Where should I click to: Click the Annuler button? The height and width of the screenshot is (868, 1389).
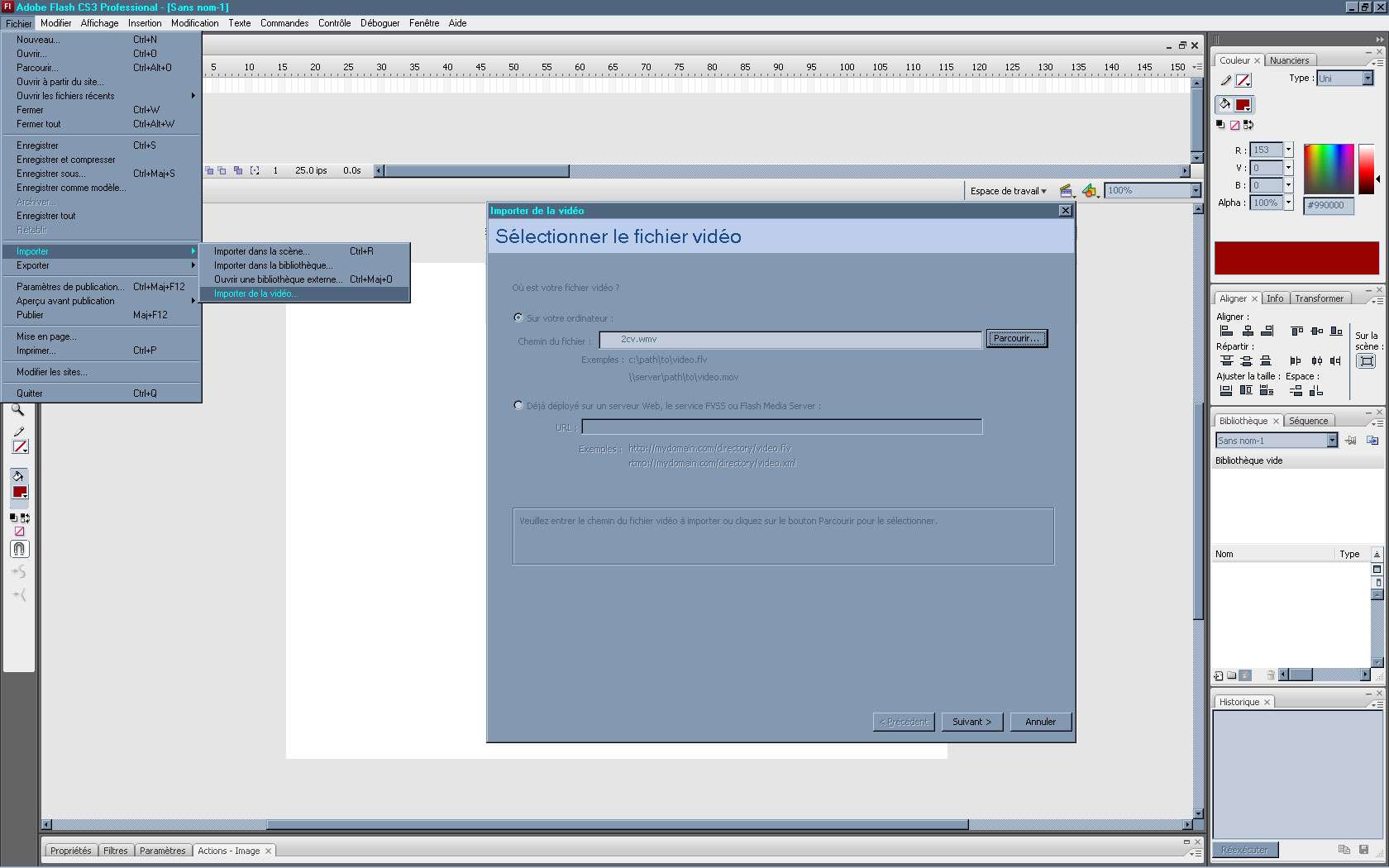(1040, 722)
